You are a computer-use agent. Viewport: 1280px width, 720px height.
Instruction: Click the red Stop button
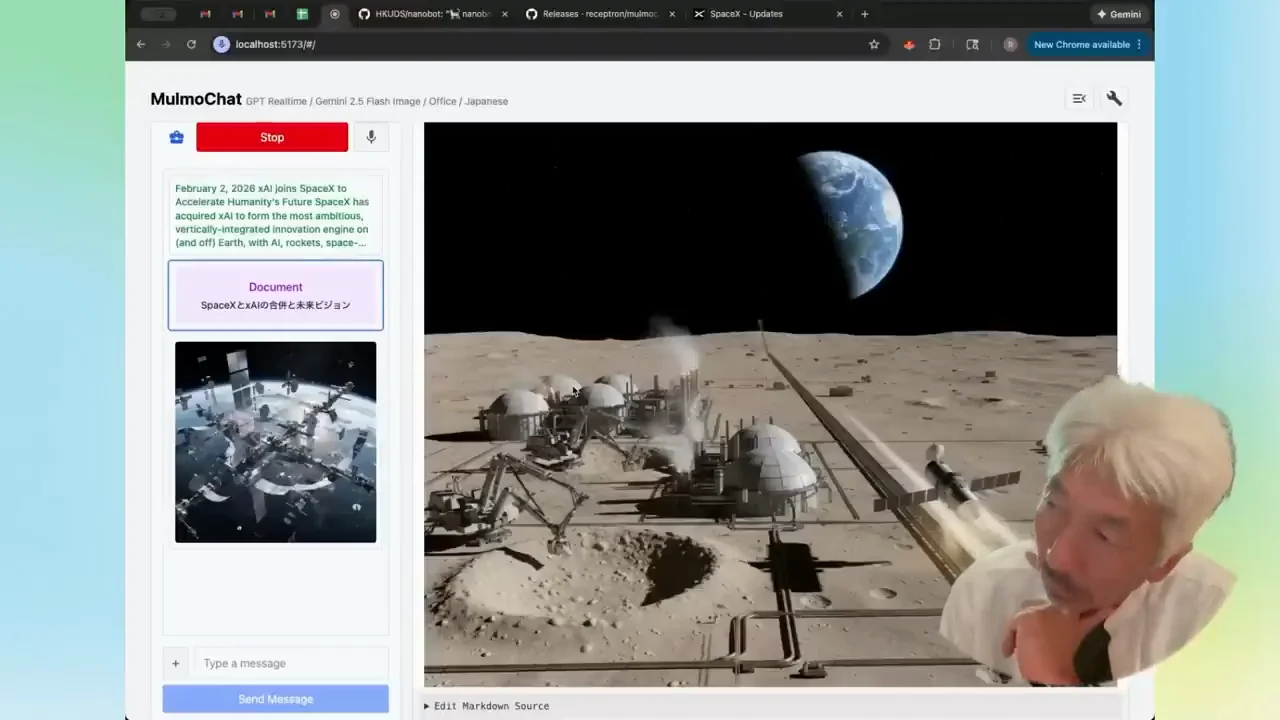point(272,137)
